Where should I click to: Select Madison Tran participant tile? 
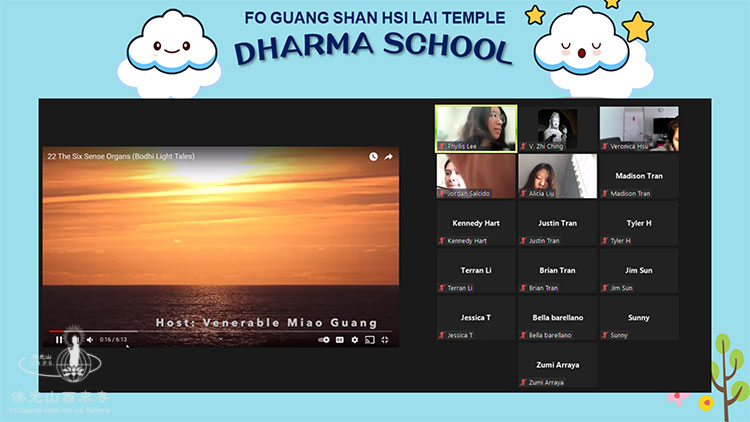[x=638, y=176]
